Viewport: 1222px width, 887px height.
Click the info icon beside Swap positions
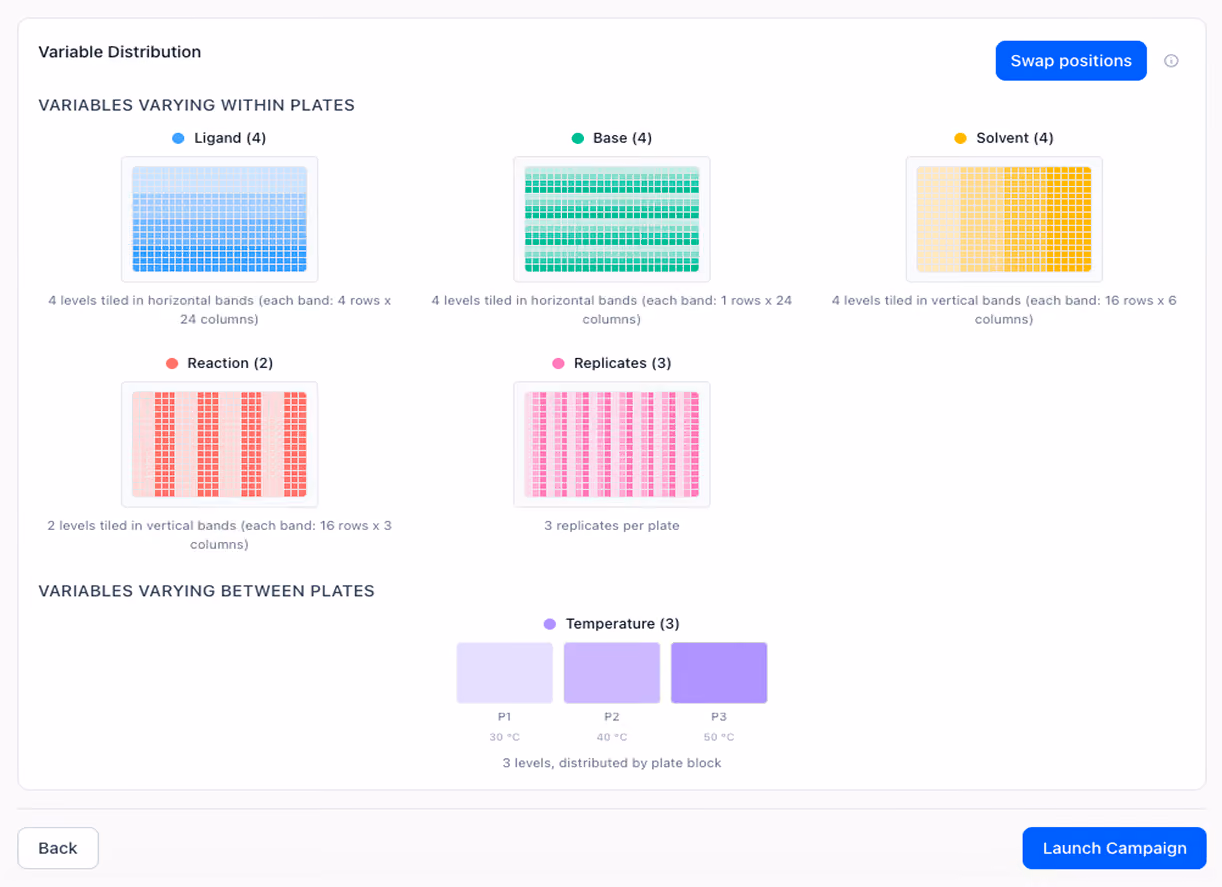coord(1171,61)
